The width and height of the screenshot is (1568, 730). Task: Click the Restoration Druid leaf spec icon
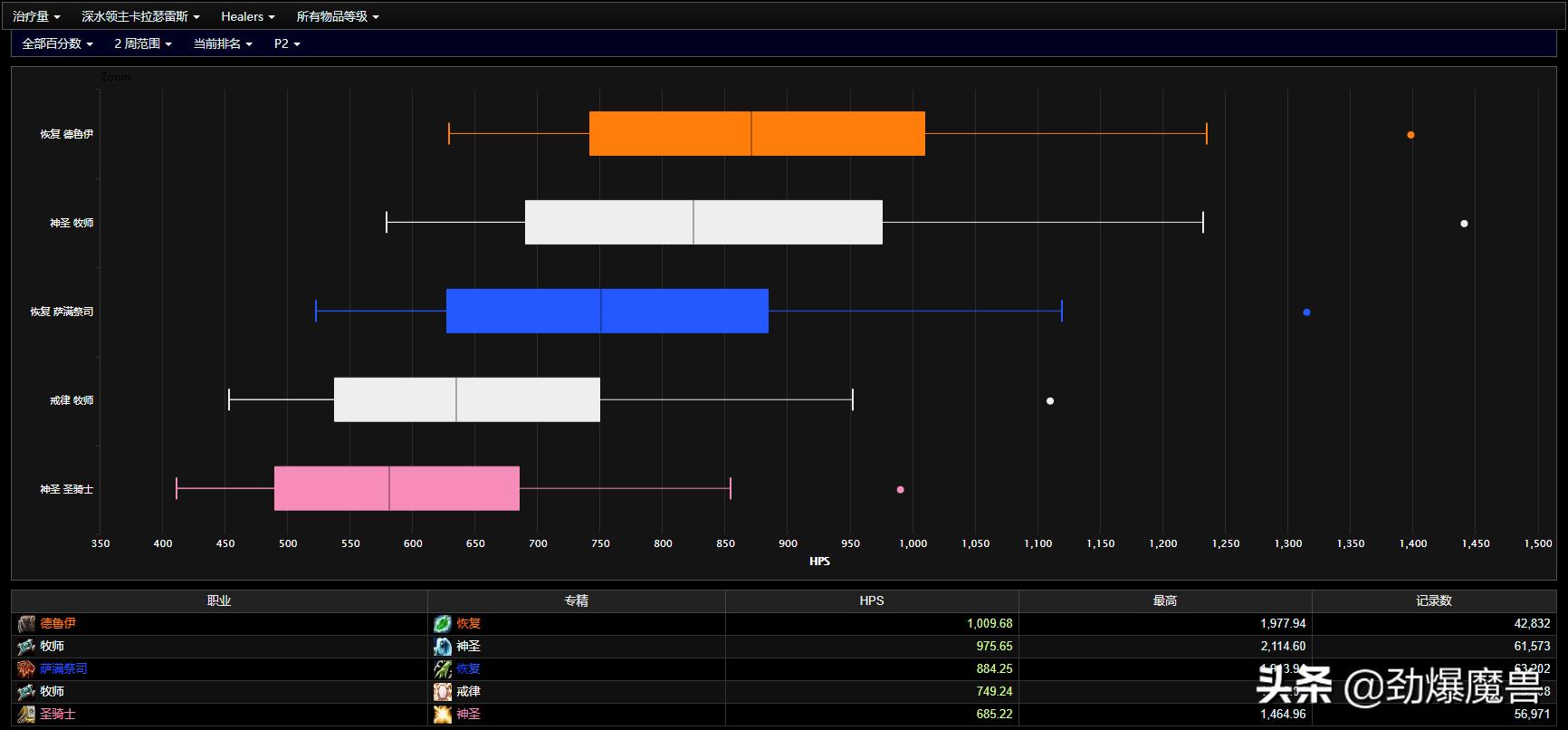(443, 623)
